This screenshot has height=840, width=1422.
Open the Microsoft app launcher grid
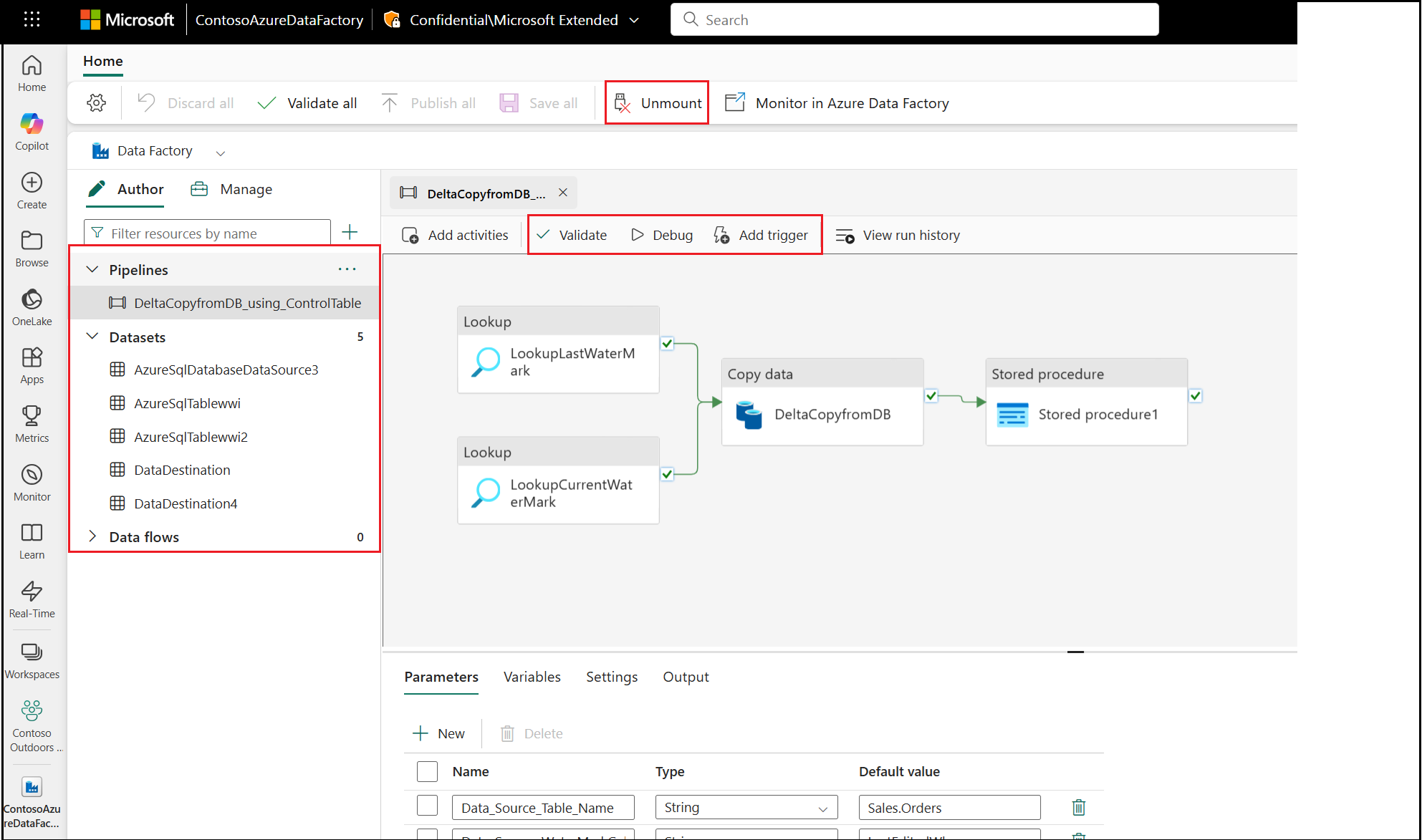pos(30,19)
